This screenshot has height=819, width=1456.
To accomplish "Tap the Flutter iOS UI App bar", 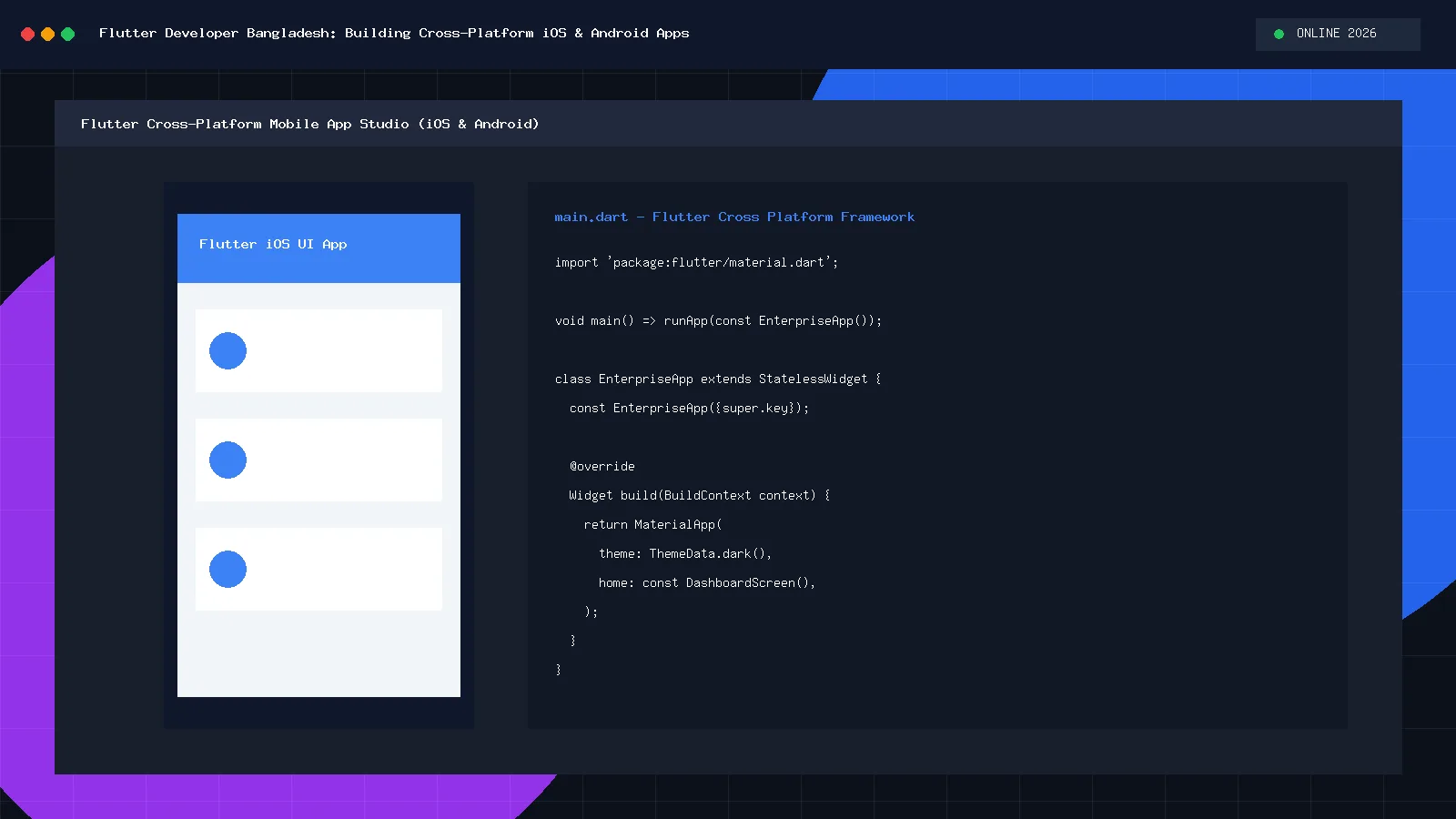I will tap(318, 248).
